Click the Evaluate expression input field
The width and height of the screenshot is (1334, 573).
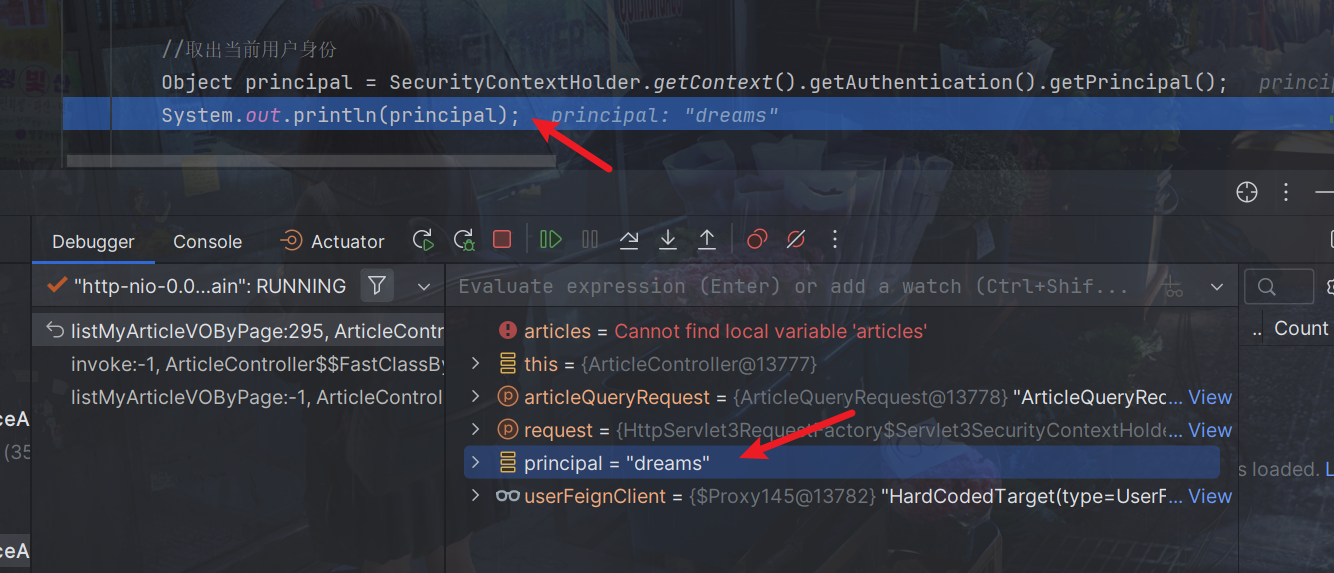click(790, 287)
